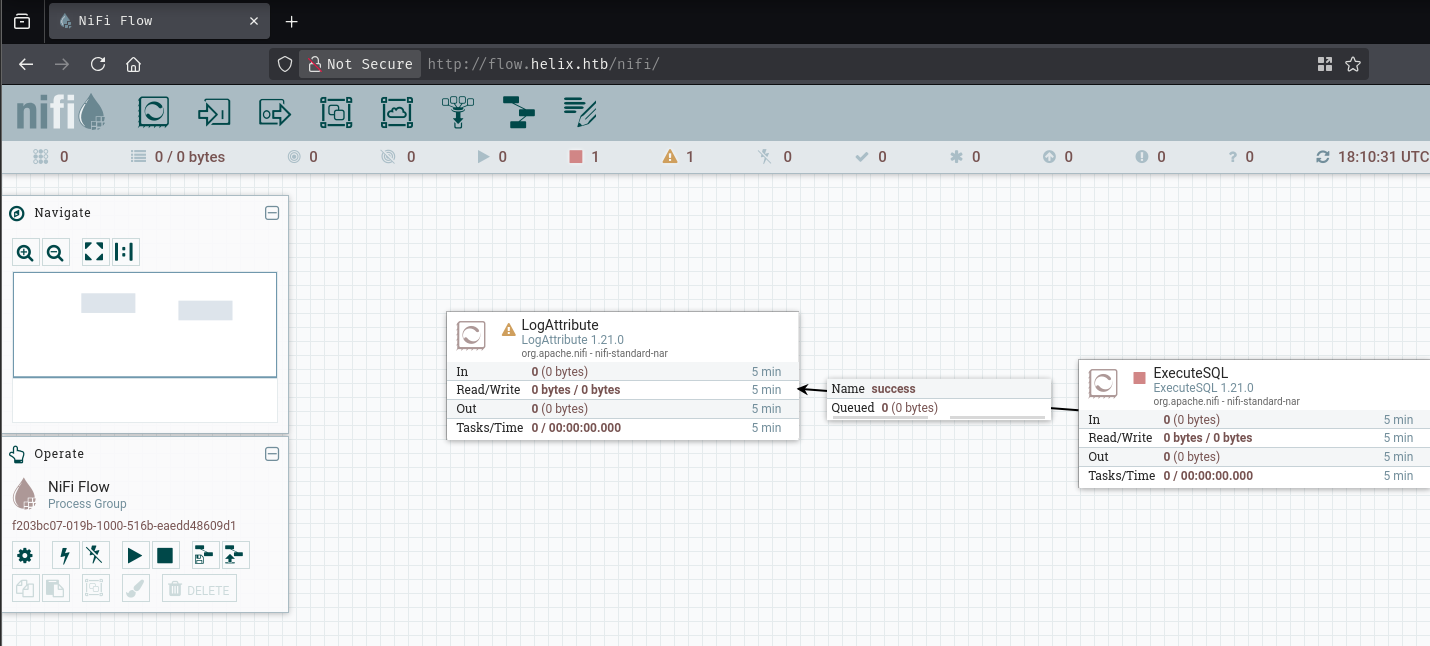
Task: Select the Process Group toolbar icon
Action: coord(336,112)
